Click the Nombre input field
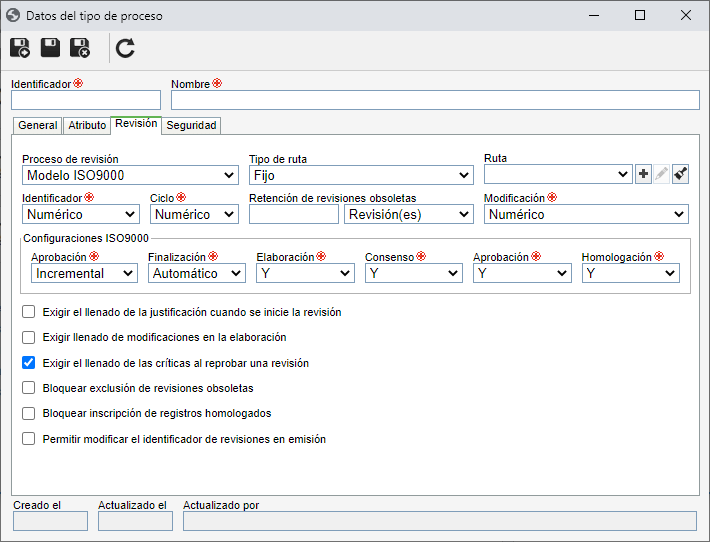The image size is (710, 542). pos(435,100)
